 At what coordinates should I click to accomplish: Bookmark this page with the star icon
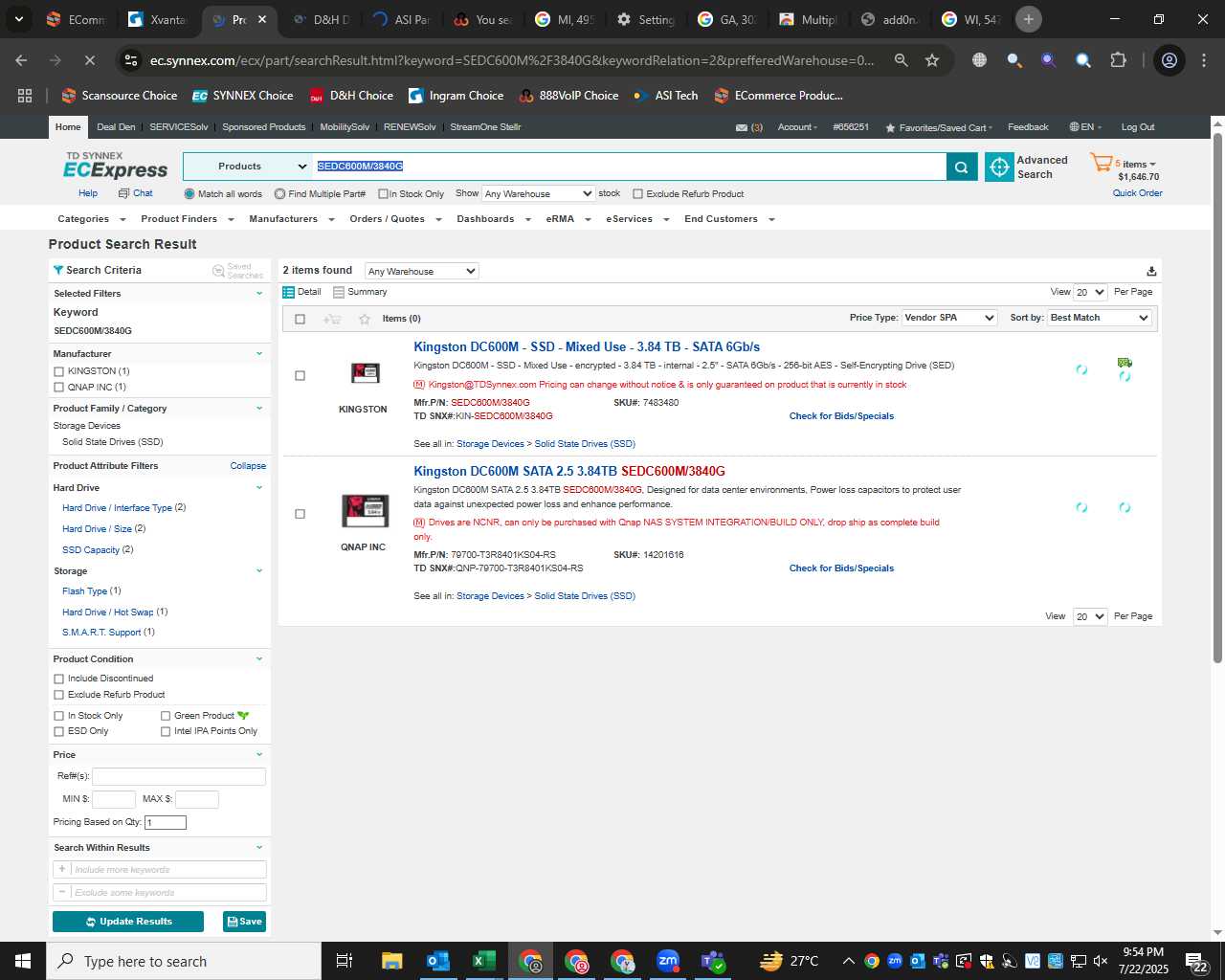point(932,60)
